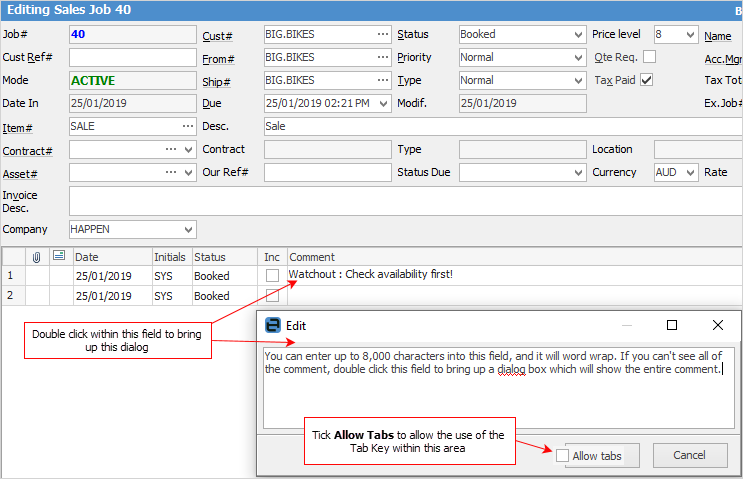The width and height of the screenshot is (743, 479).
Task: Click the Asset# ellipsis lookup button
Action: [x=170, y=173]
